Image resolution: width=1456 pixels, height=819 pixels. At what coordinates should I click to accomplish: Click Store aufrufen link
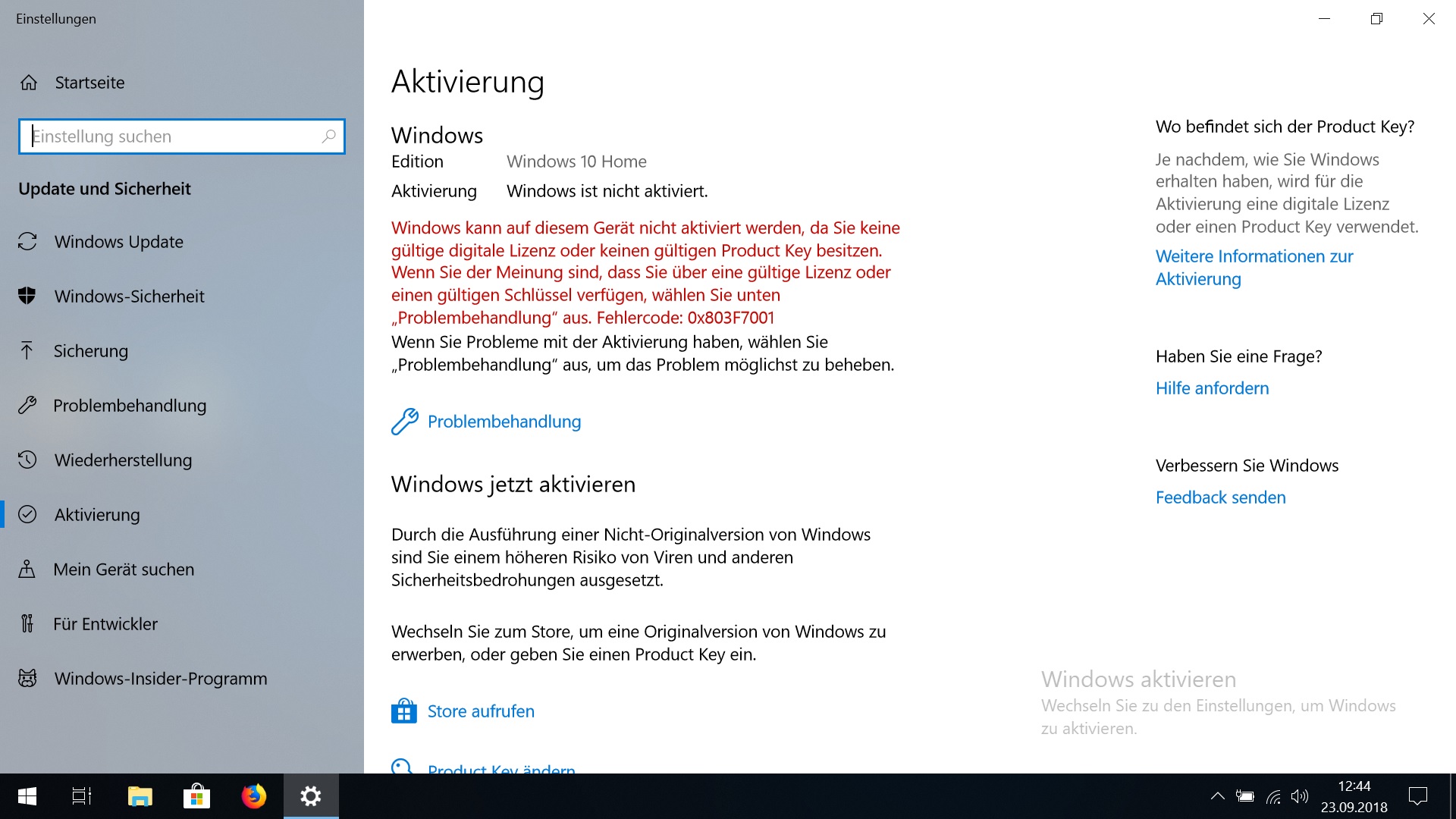tap(481, 711)
